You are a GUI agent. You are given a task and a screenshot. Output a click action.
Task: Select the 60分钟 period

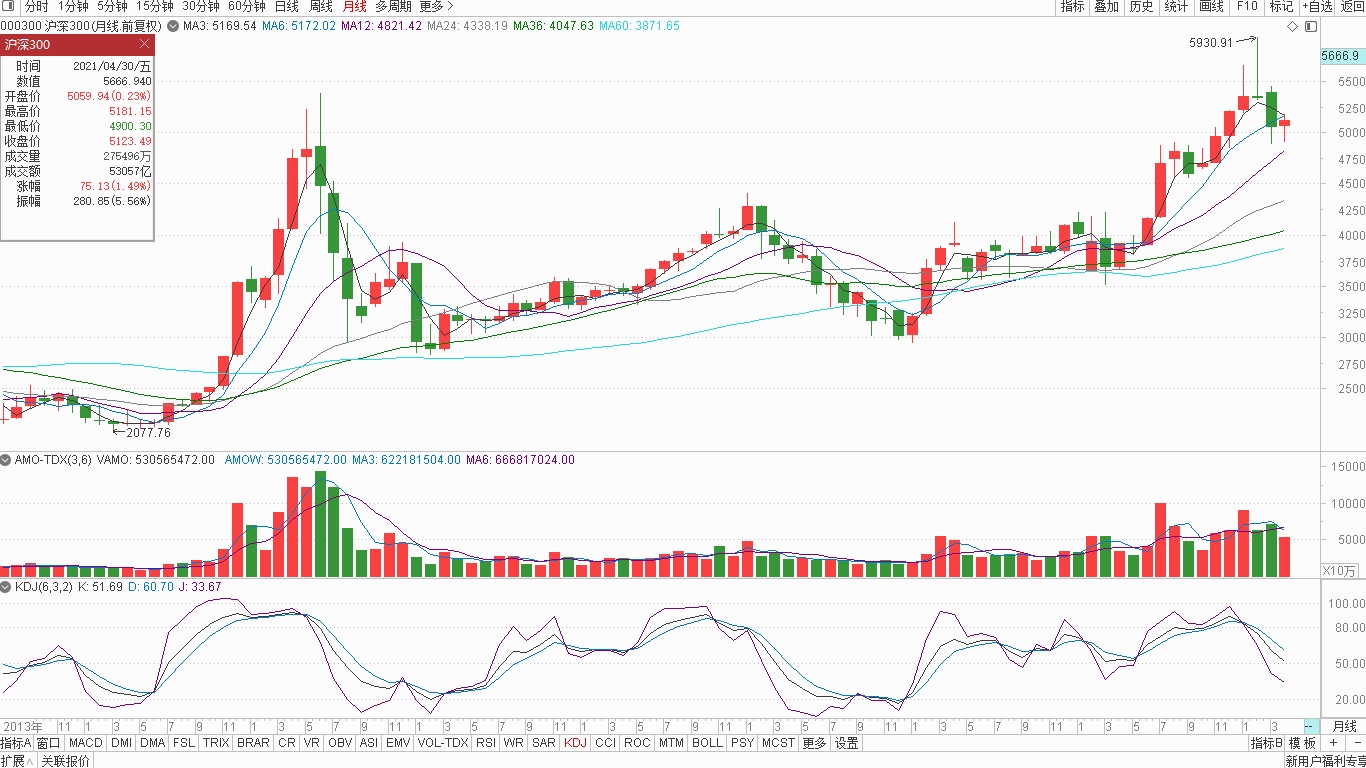pyautogui.click(x=246, y=6)
